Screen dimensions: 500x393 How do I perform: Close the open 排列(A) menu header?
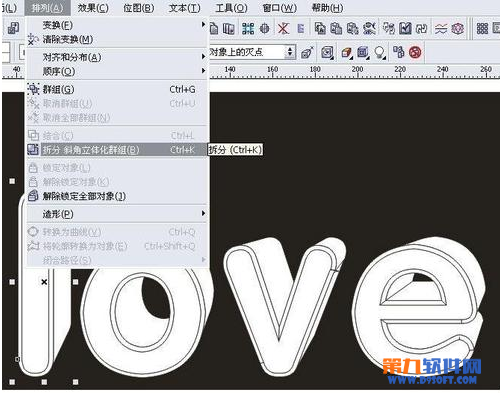(x=47, y=8)
